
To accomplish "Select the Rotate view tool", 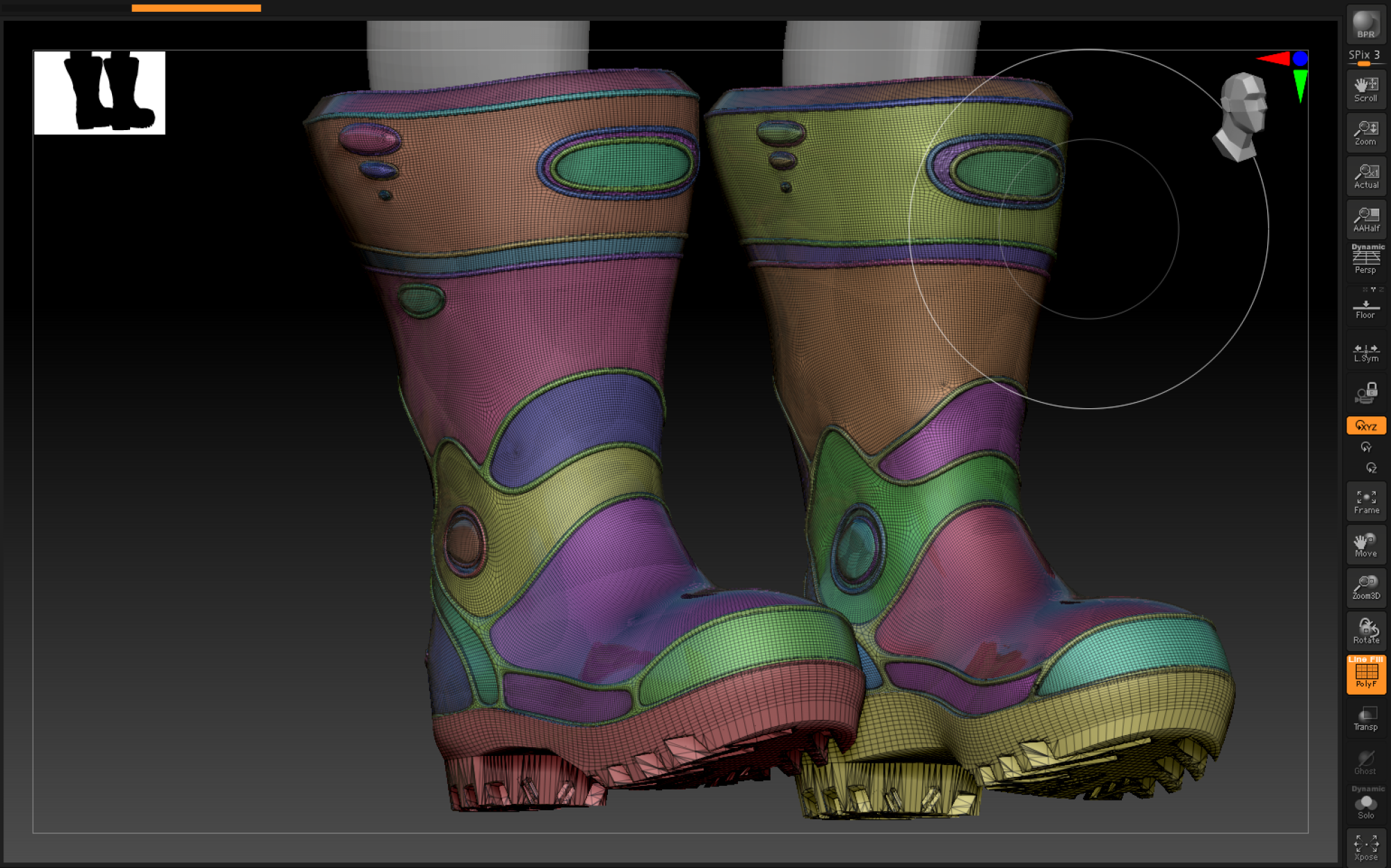I will point(1366,631).
